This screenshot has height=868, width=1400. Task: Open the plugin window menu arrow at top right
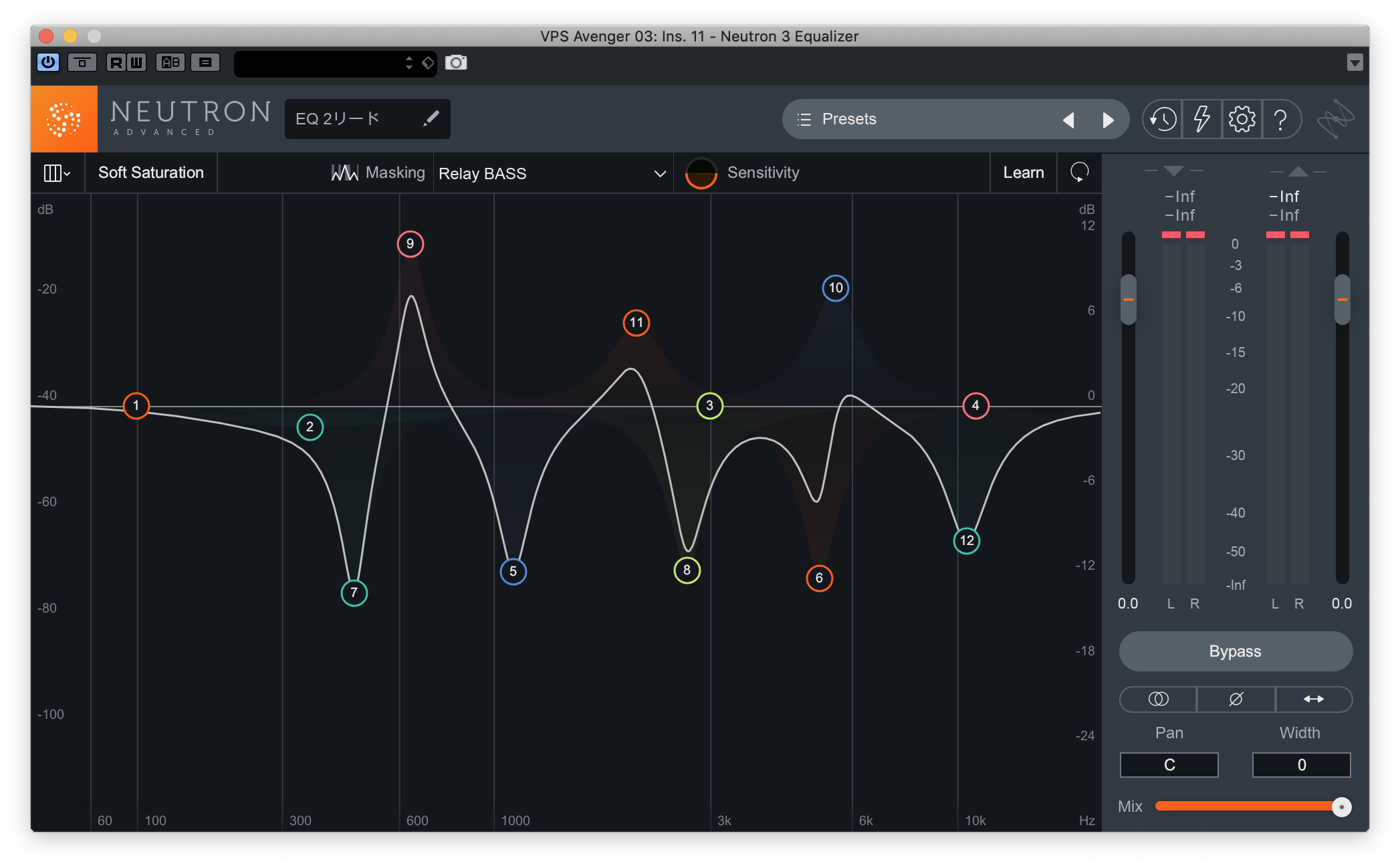[x=1355, y=63]
